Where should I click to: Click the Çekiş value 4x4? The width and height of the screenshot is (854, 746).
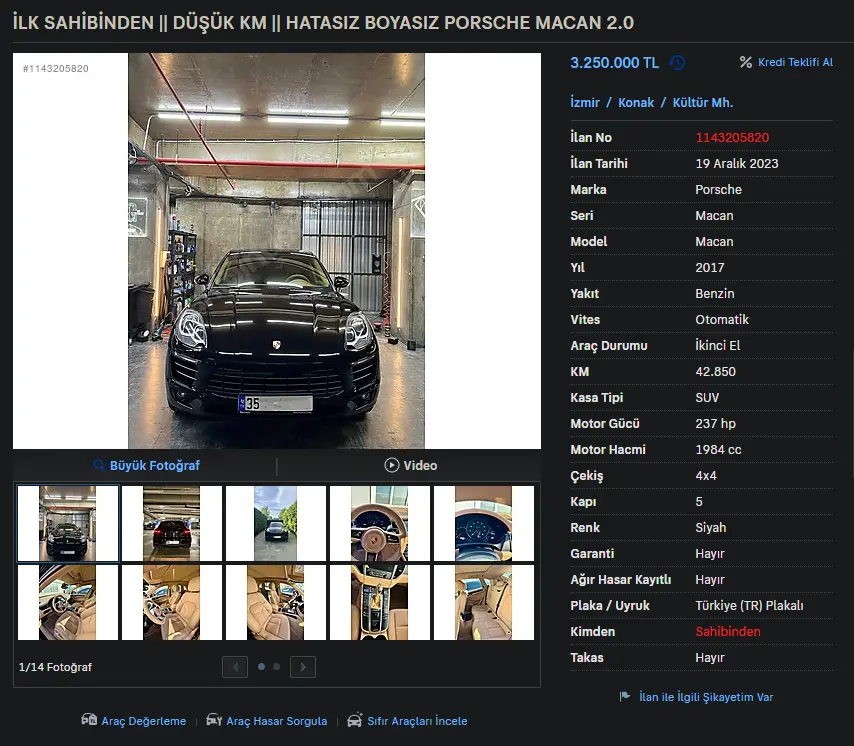pyautogui.click(x=706, y=475)
